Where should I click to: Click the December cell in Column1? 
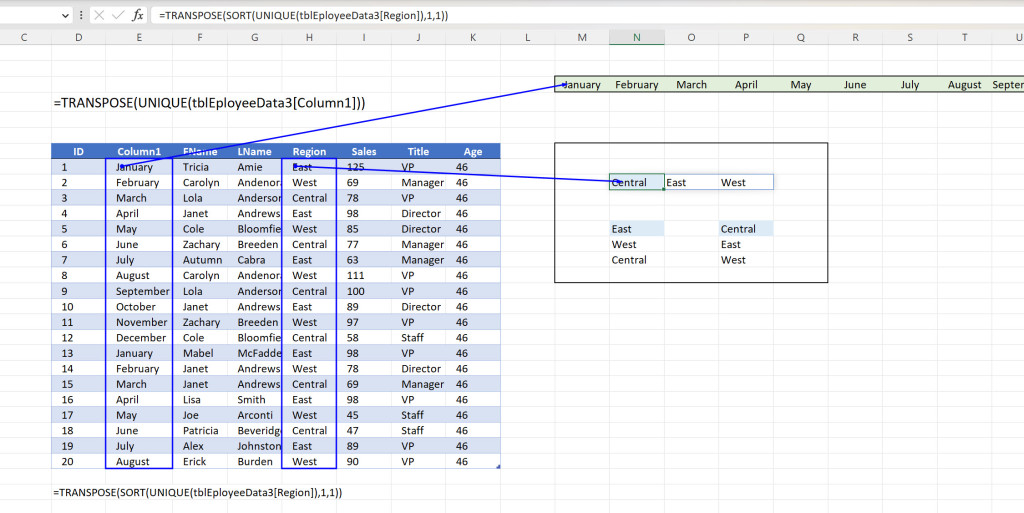(139, 337)
